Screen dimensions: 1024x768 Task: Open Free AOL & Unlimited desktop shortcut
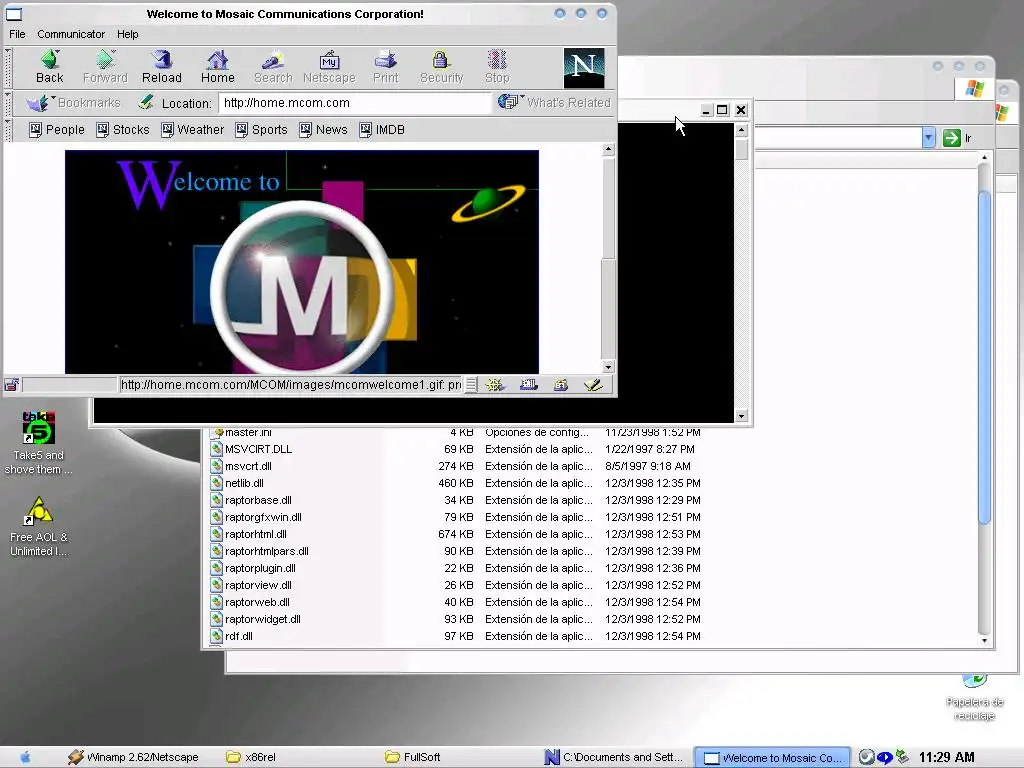click(x=39, y=526)
